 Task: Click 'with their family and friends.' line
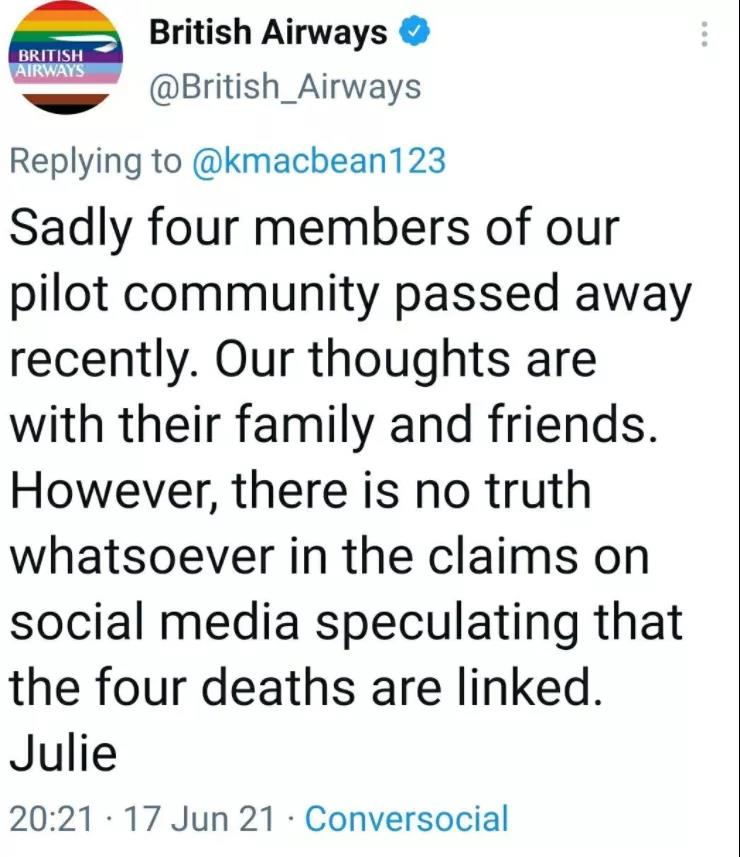point(333,426)
